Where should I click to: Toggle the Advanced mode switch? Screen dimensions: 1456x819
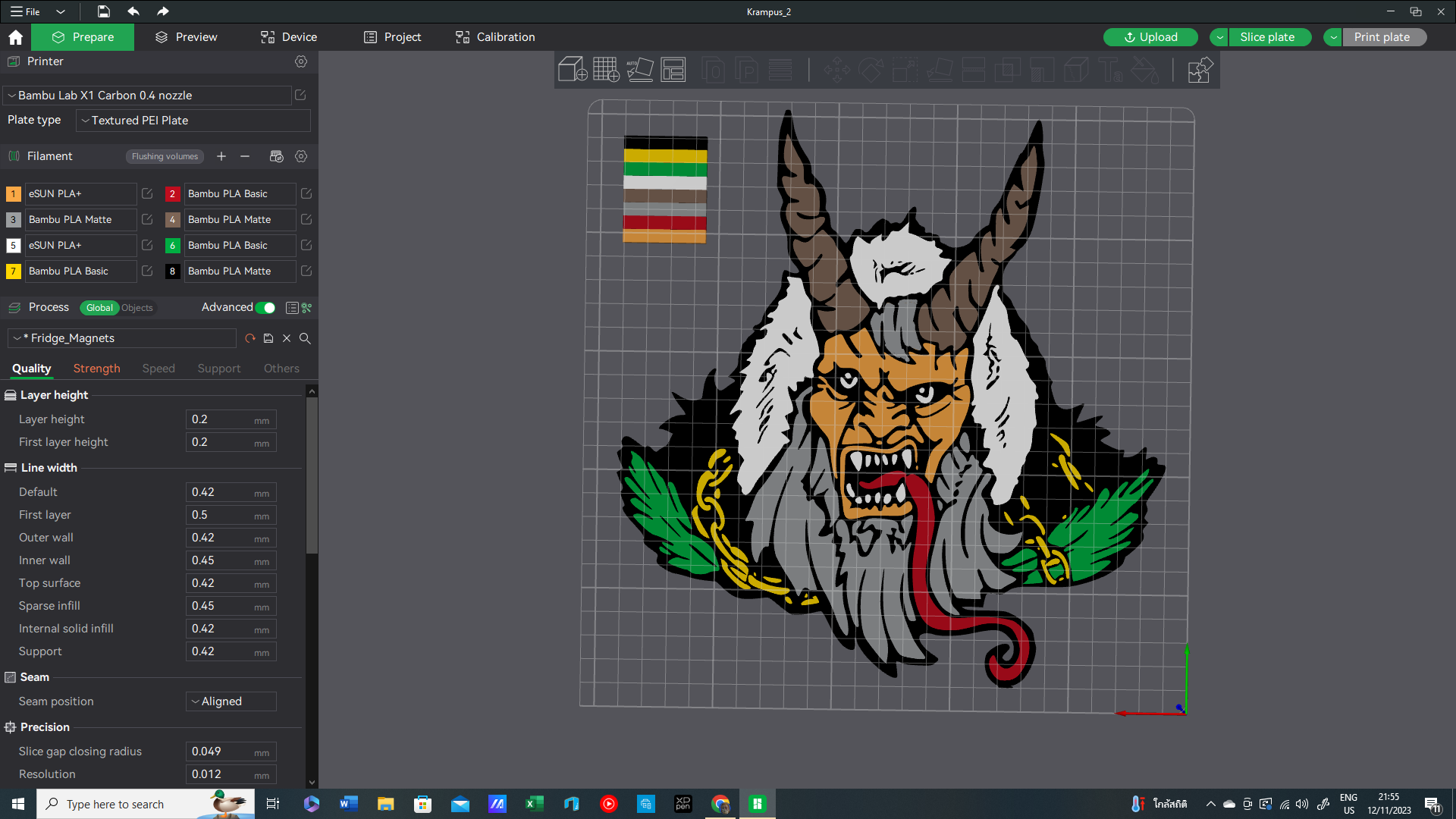click(x=265, y=308)
